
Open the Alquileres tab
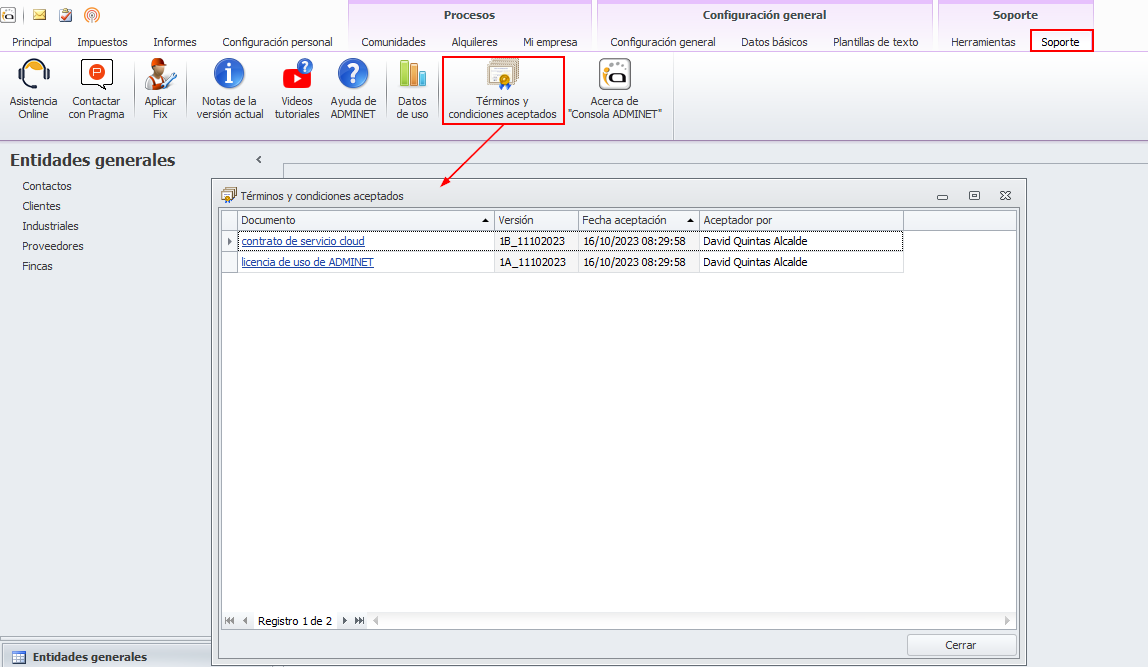[474, 42]
